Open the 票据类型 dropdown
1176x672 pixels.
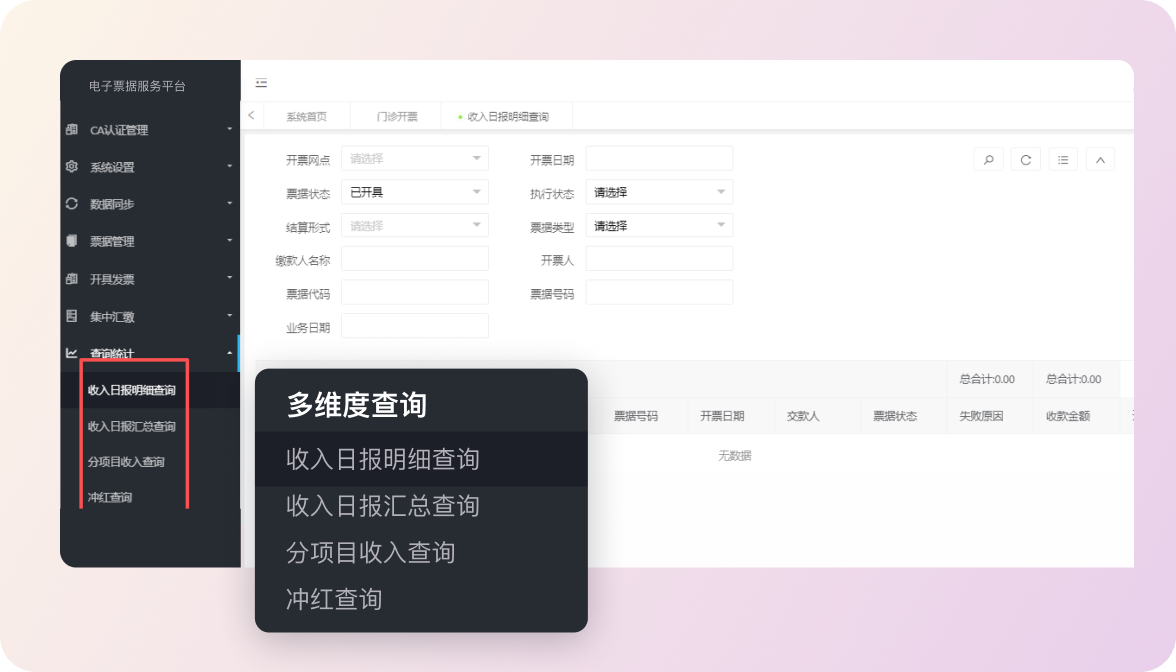click(x=659, y=225)
